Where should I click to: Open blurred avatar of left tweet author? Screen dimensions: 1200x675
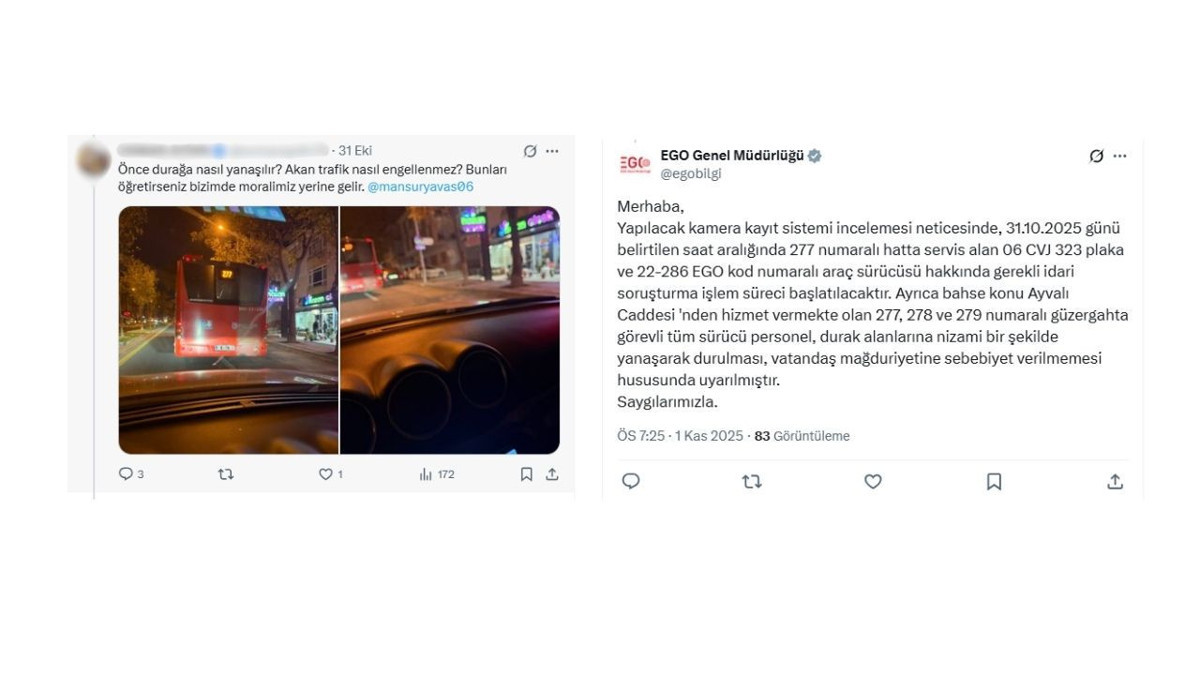pyautogui.click(x=94, y=160)
